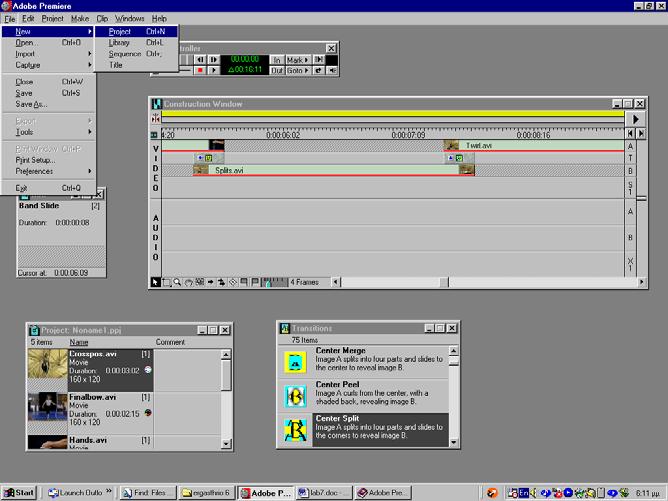This screenshot has width=668, height=501.
Task: Click the play in-to-out icon in Controller
Action: click(x=318, y=60)
